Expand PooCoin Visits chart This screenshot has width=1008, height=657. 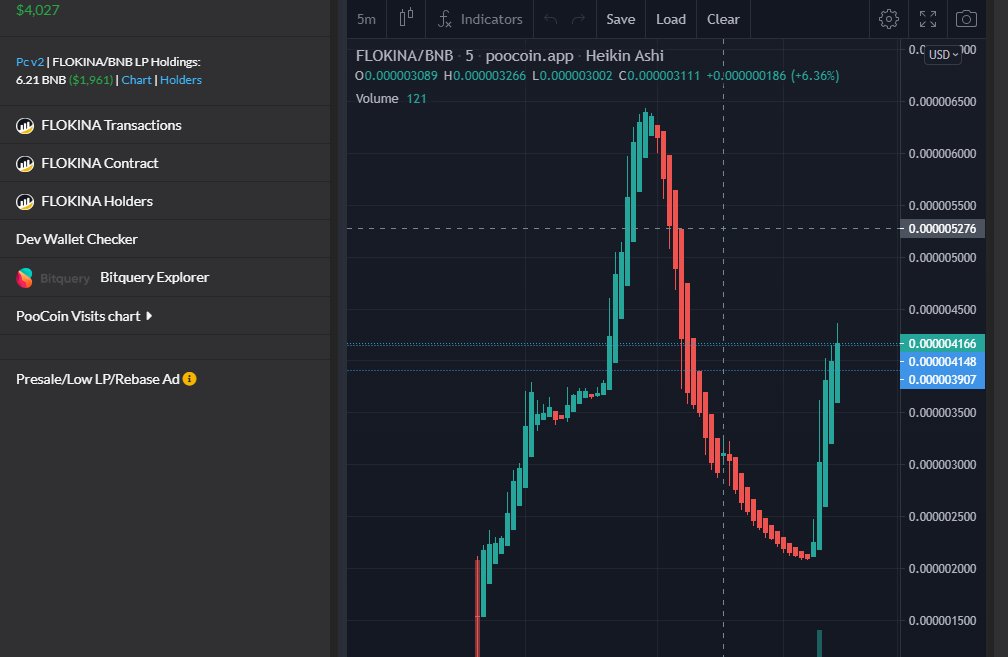(84, 316)
